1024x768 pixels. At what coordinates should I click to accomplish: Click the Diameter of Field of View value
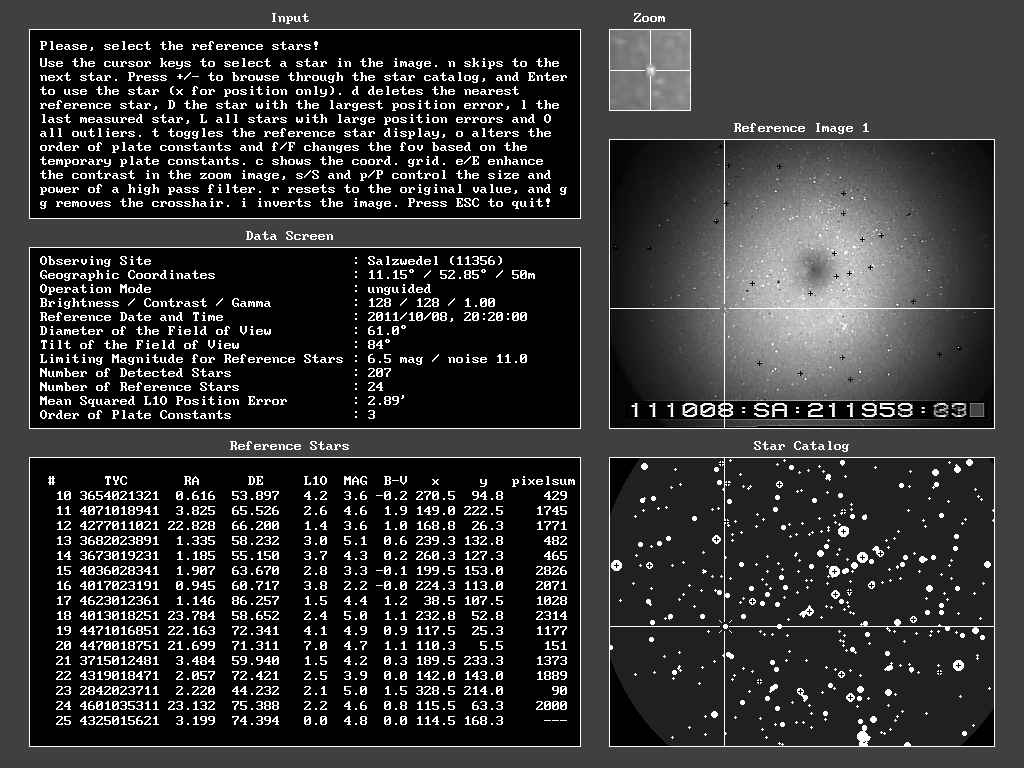pyautogui.click(x=387, y=331)
